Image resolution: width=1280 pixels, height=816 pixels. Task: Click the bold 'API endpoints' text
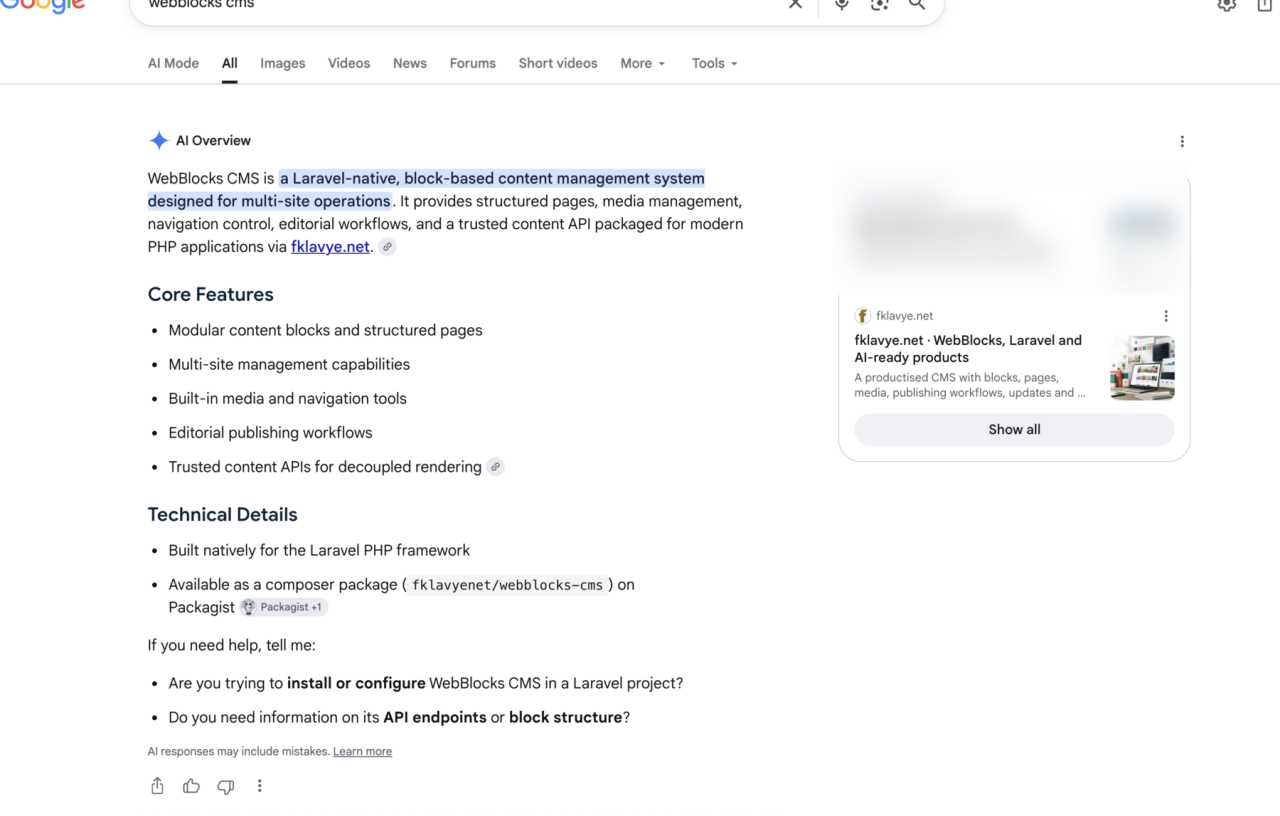[x=435, y=718]
